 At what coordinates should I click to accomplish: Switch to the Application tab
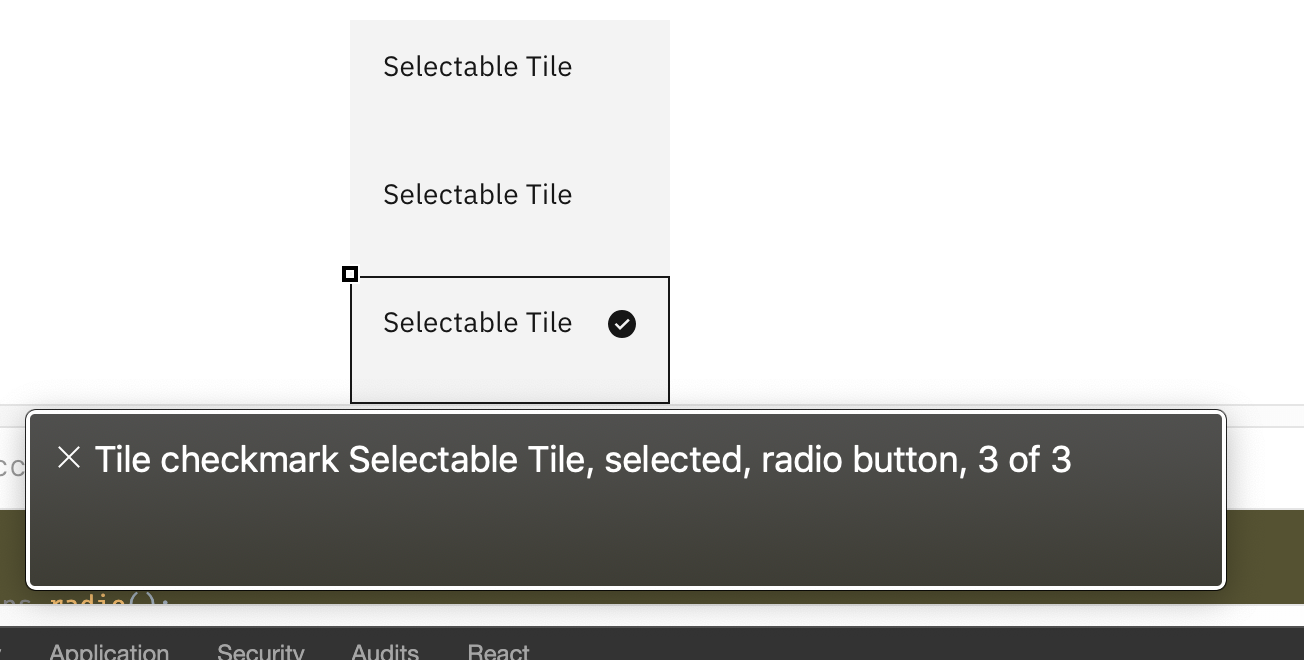point(108,652)
